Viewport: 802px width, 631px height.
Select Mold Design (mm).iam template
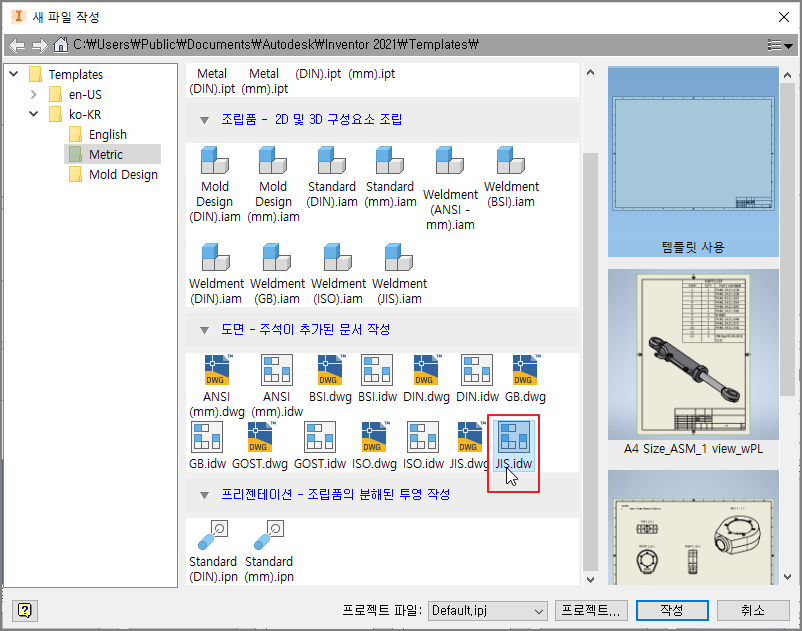[x=273, y=185]
